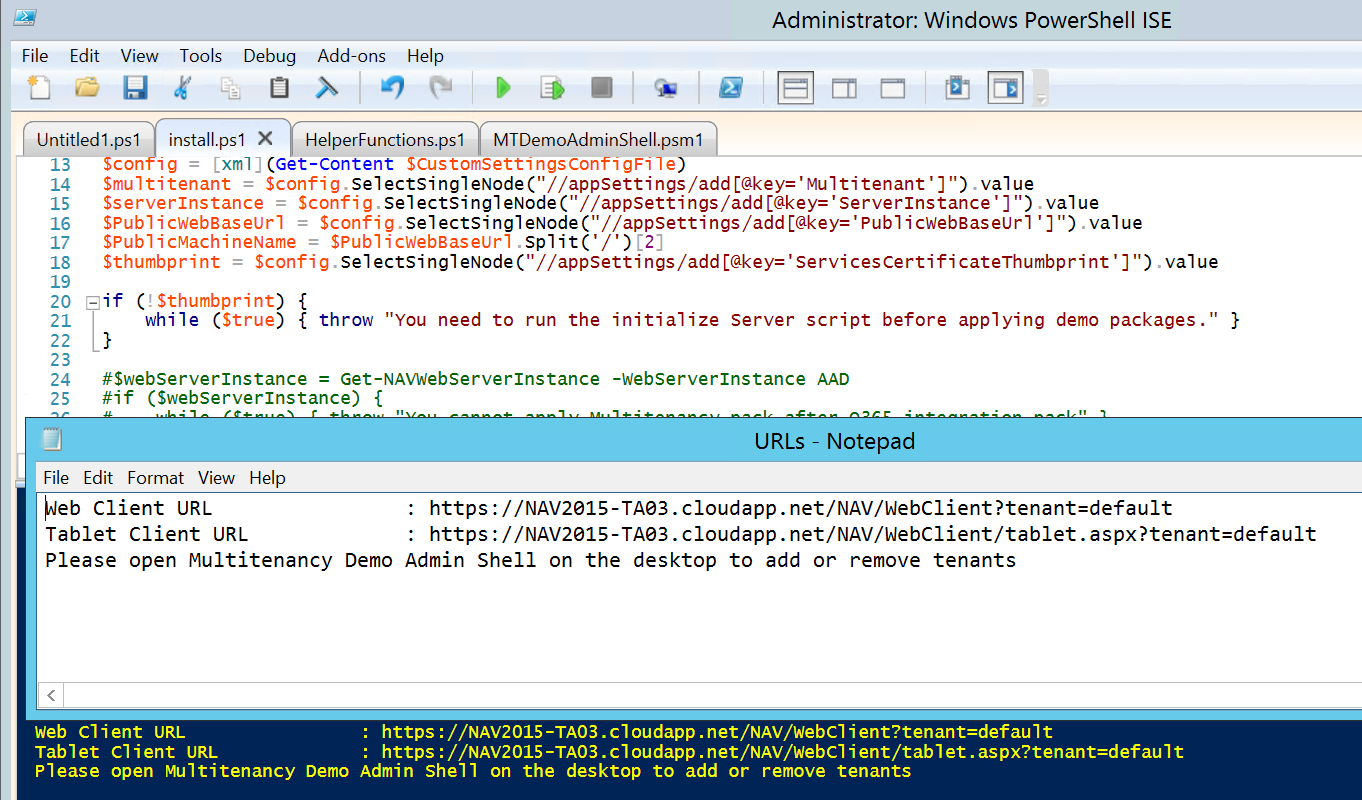
Task: Collapse the if block on line 20
Action: tap(93, 301)
